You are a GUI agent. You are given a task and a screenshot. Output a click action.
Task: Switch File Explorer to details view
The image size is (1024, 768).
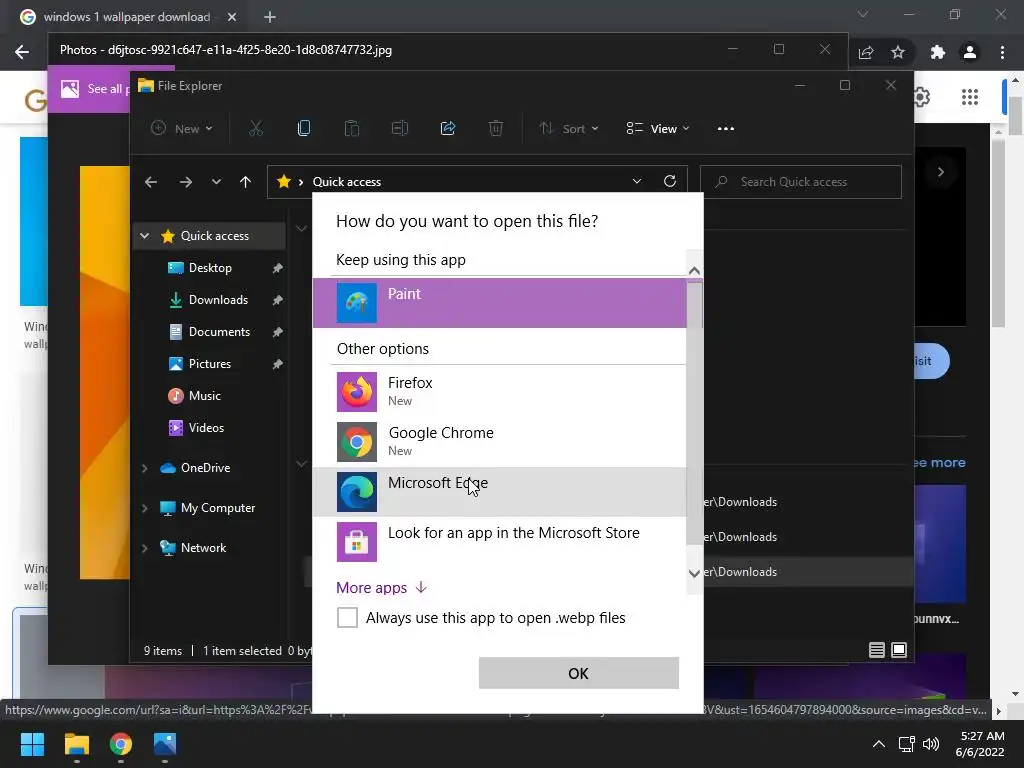(876, 650)
